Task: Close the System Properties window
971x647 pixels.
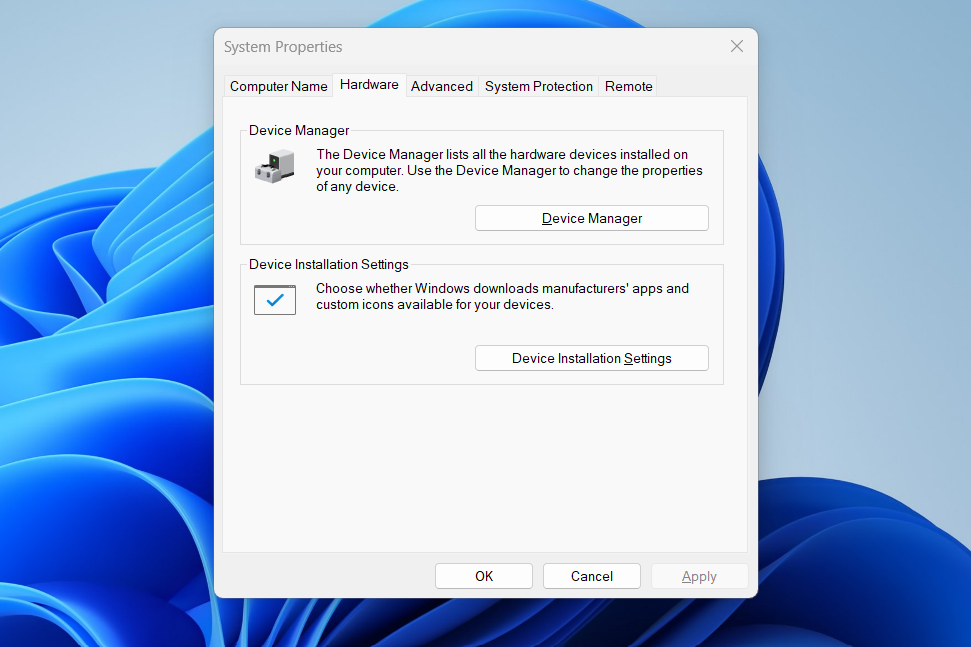Action: coord(736,46)
